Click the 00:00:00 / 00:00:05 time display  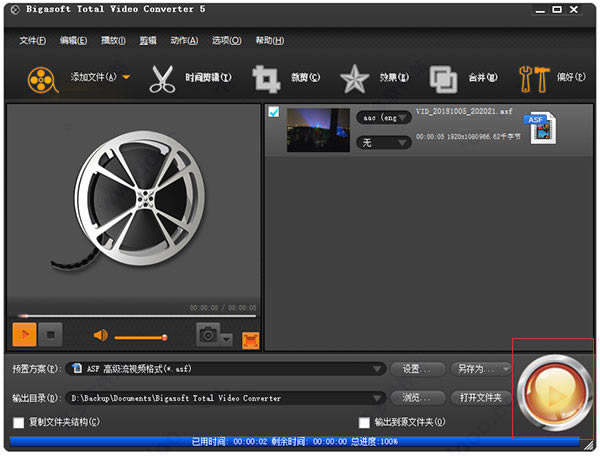click(x=223, y=308)
